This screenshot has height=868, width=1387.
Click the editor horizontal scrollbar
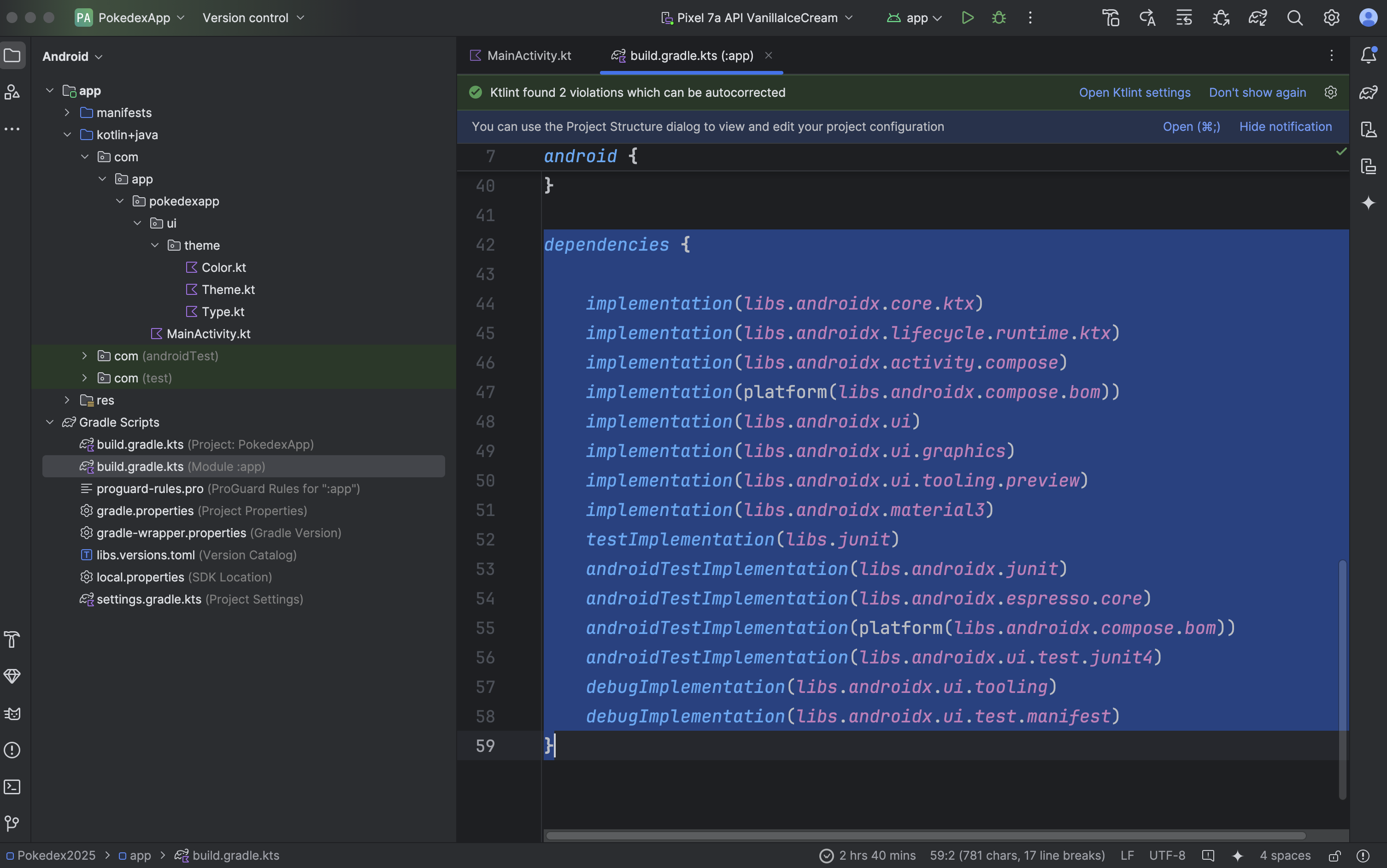[924, 835]
